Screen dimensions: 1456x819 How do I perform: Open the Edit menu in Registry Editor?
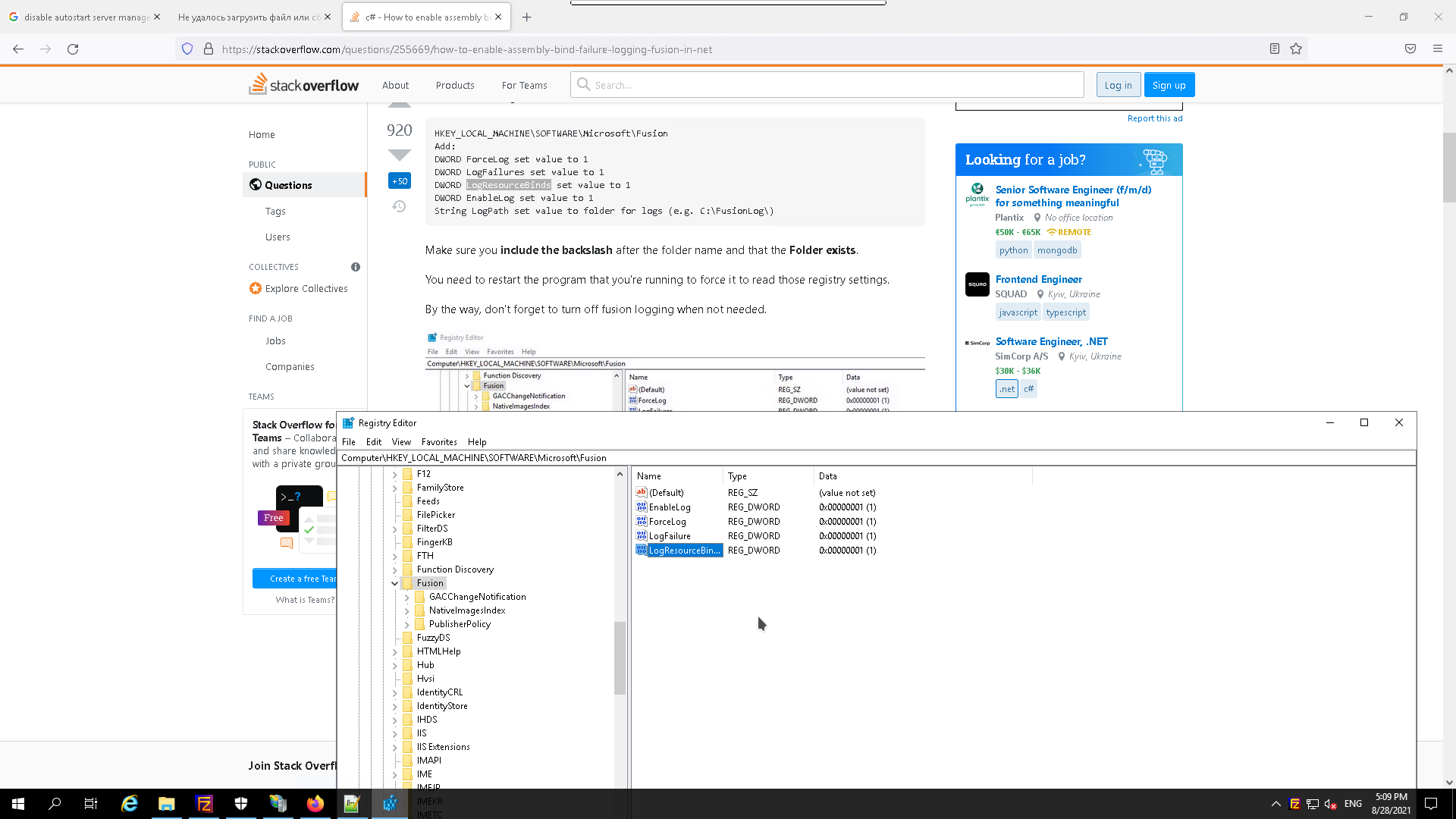pos(374,442)
